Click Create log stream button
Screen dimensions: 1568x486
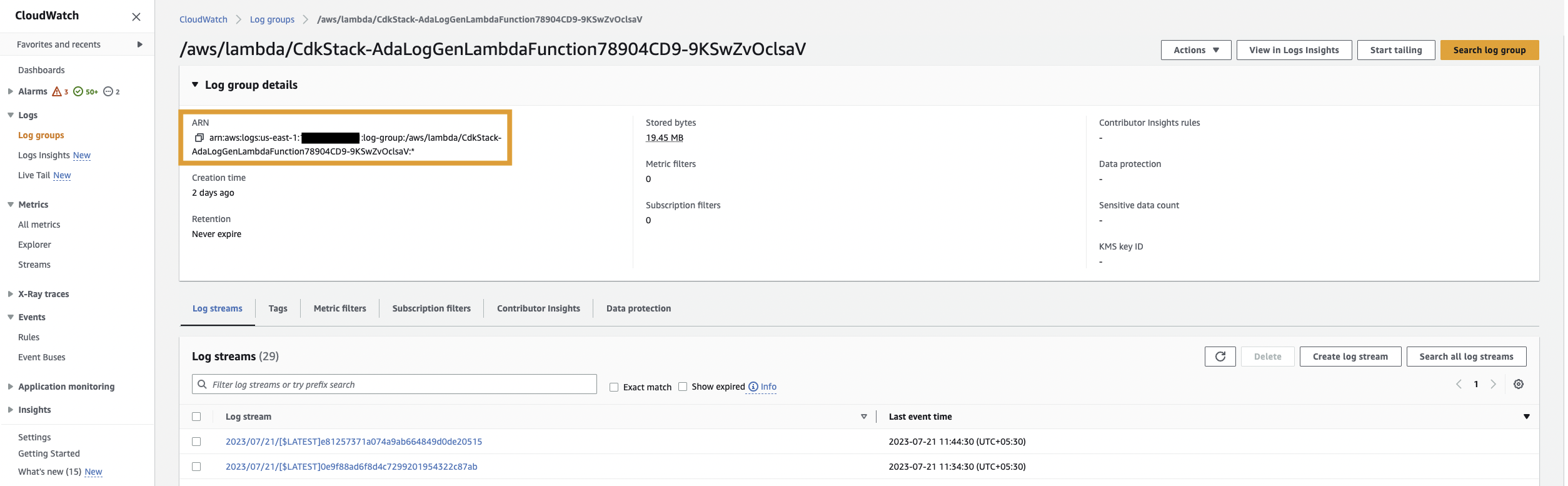(1350, 357)
